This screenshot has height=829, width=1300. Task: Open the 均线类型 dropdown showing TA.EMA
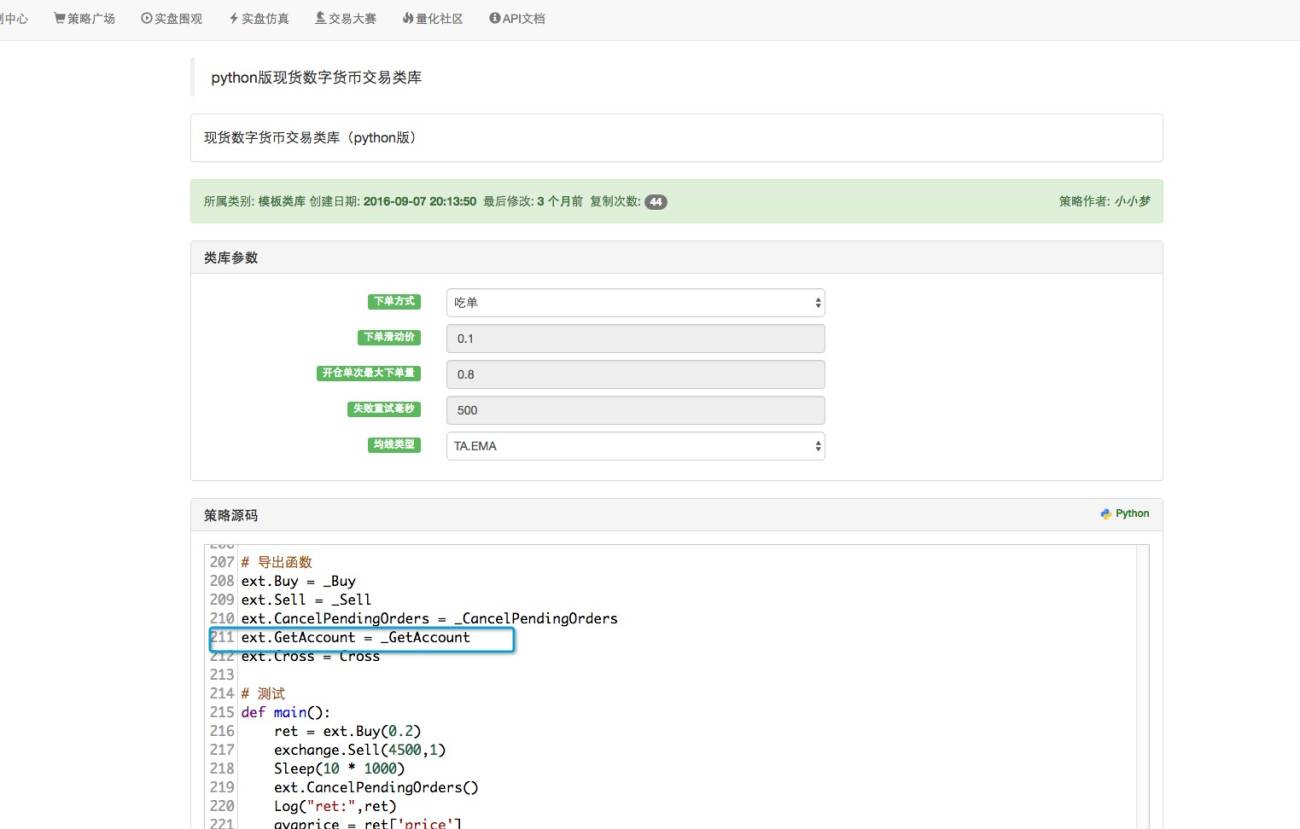click(635, 446)
